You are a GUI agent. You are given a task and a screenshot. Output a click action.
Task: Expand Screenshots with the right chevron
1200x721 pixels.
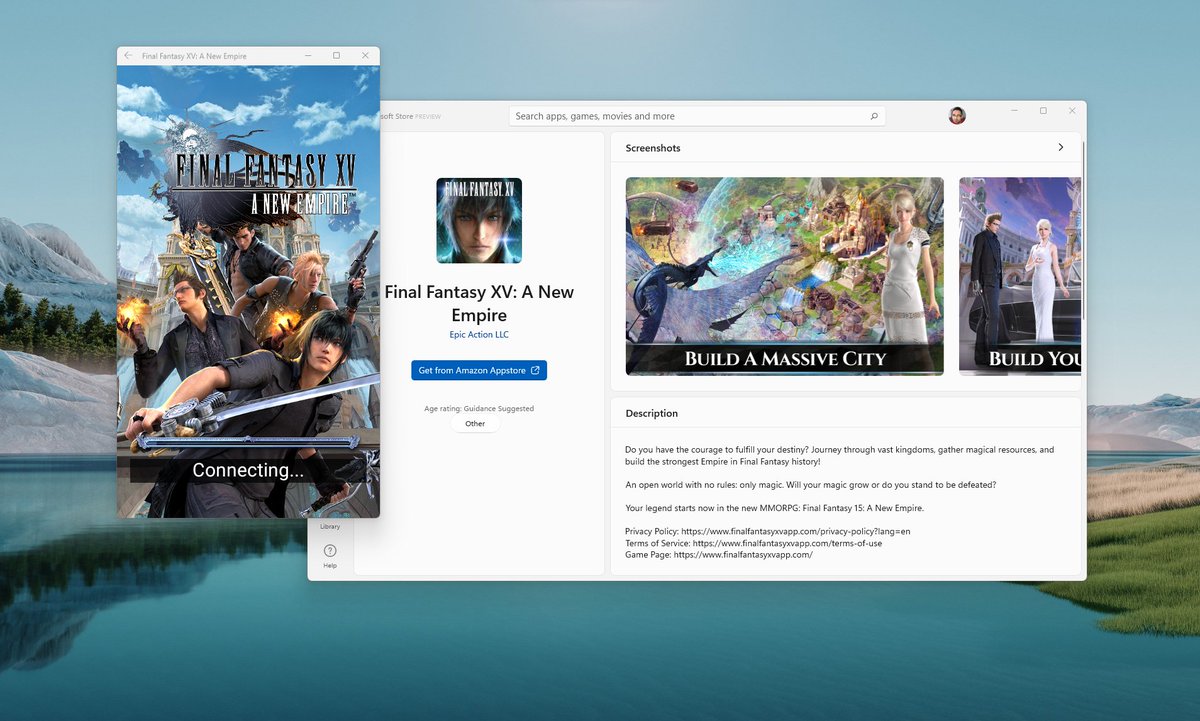pyautogui.click(x=1061, y=147)
